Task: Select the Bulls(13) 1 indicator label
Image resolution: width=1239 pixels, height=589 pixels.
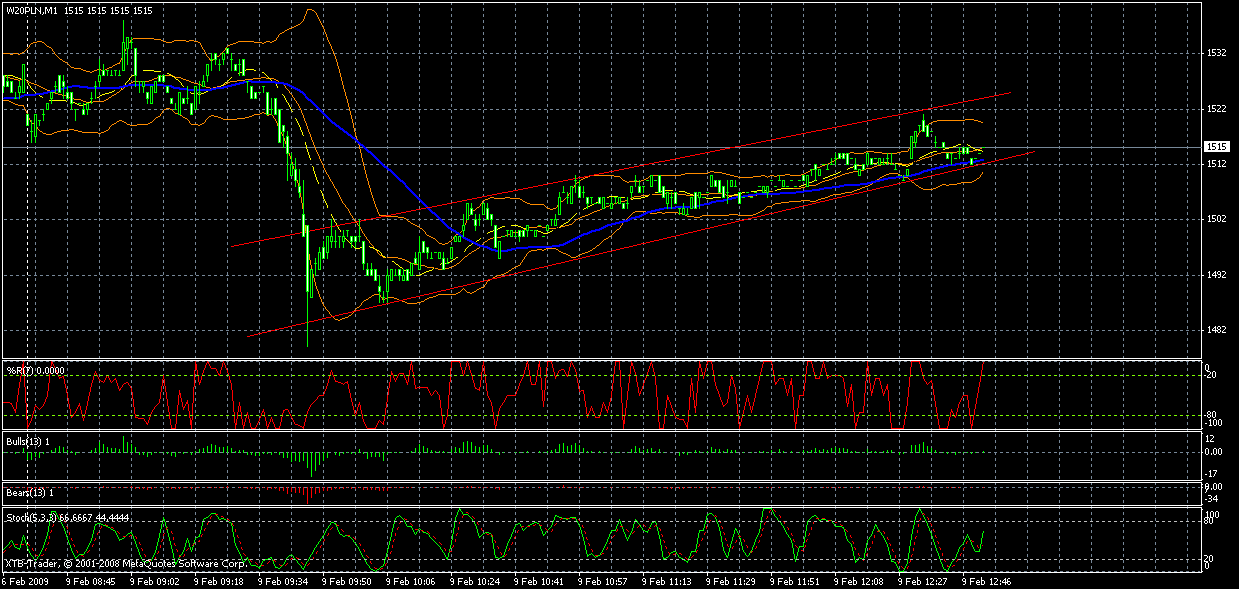Action: click(x=28, y=440)
